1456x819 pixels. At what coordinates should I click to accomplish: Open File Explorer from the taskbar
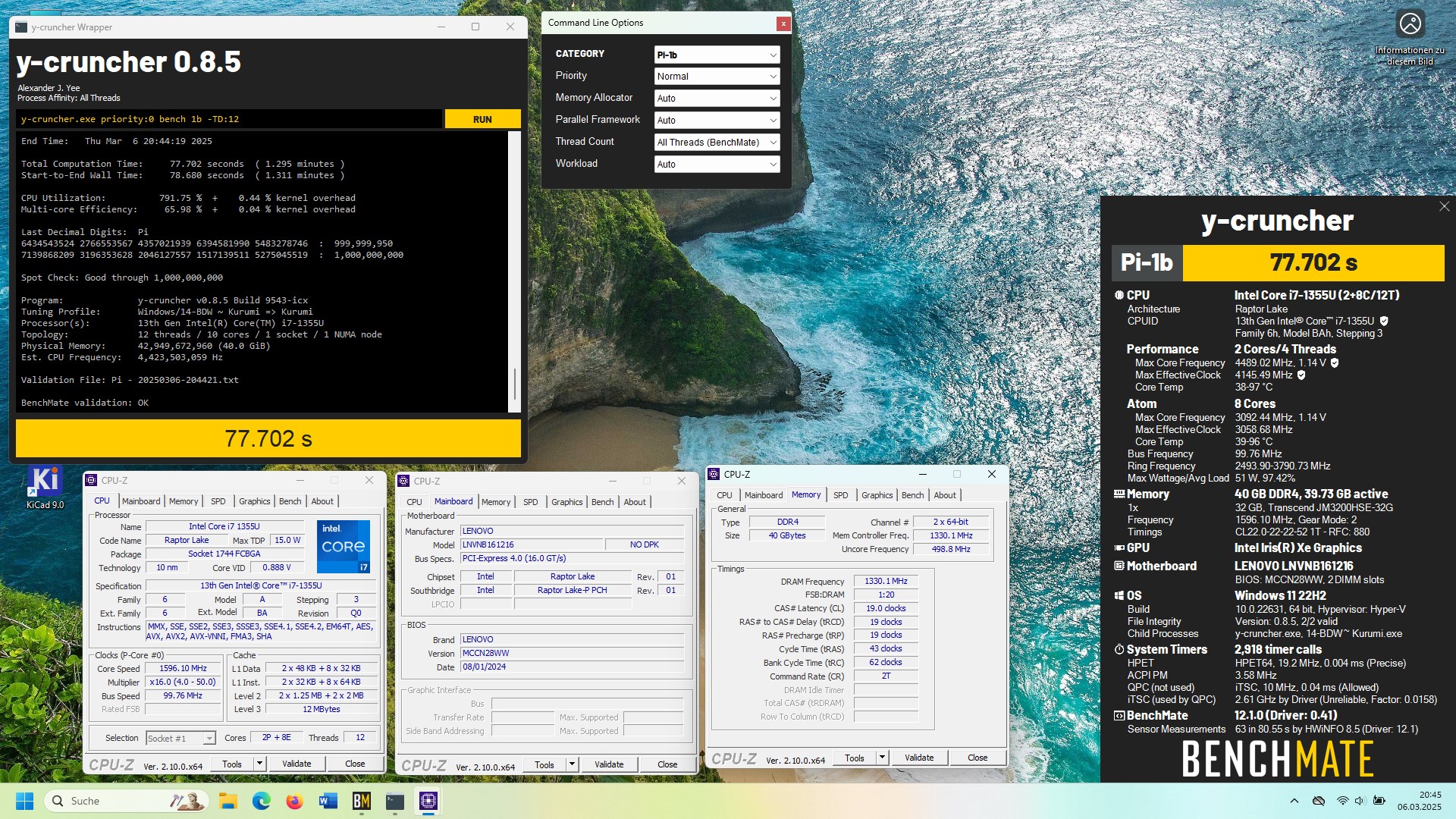(x=227, y=801)
